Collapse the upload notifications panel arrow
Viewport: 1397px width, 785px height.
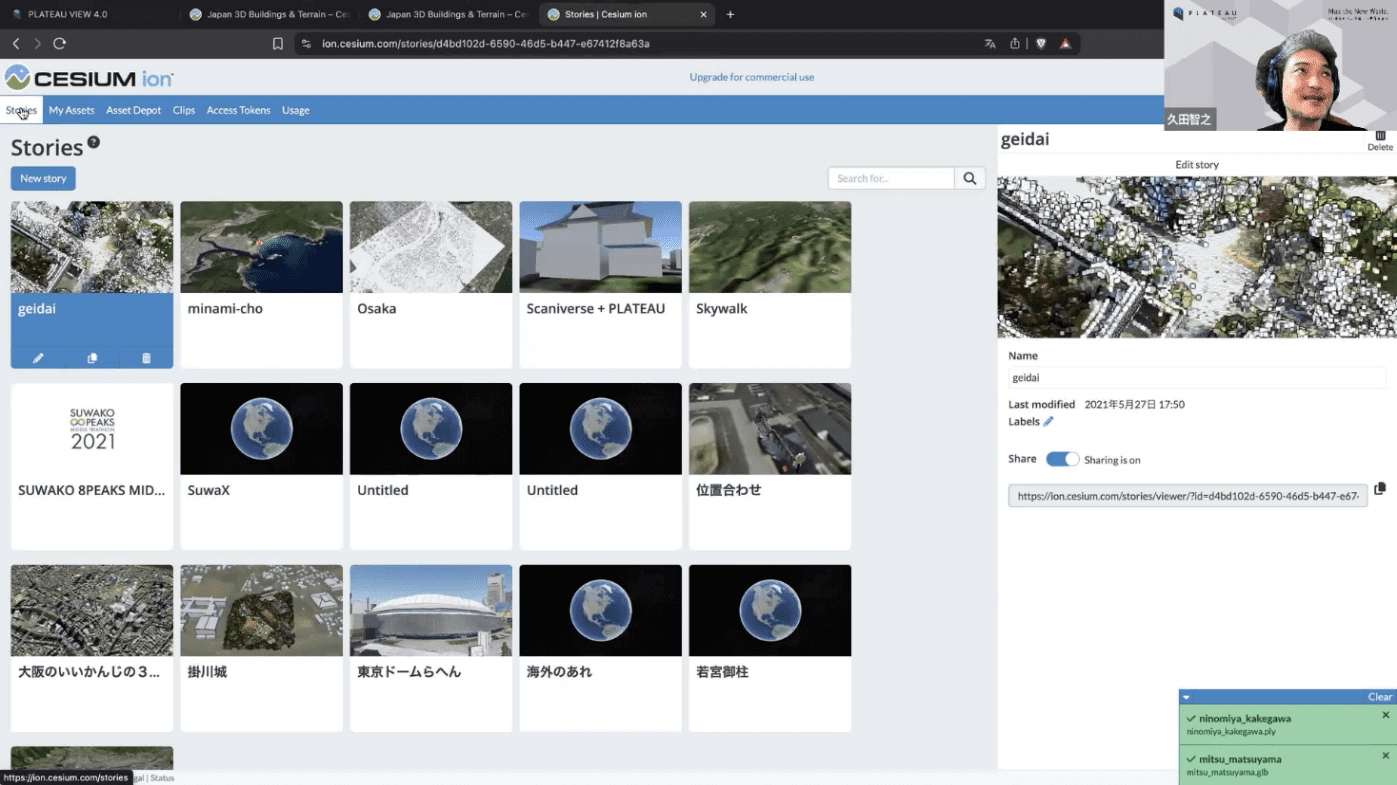pos(1186,697)
